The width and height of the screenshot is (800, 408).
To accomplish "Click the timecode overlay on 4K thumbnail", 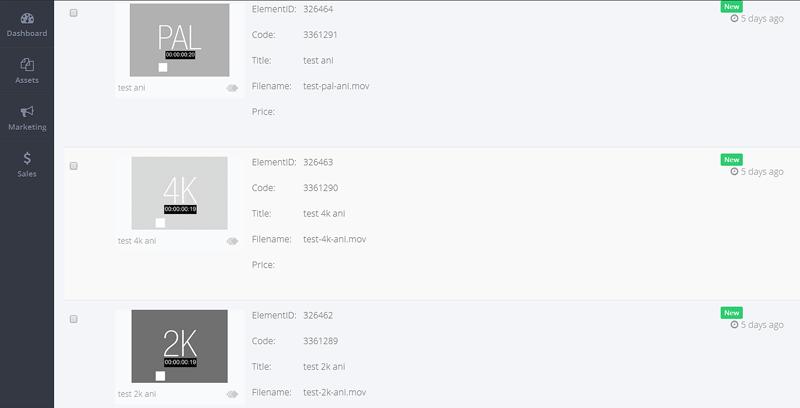I will pos(180,209).
